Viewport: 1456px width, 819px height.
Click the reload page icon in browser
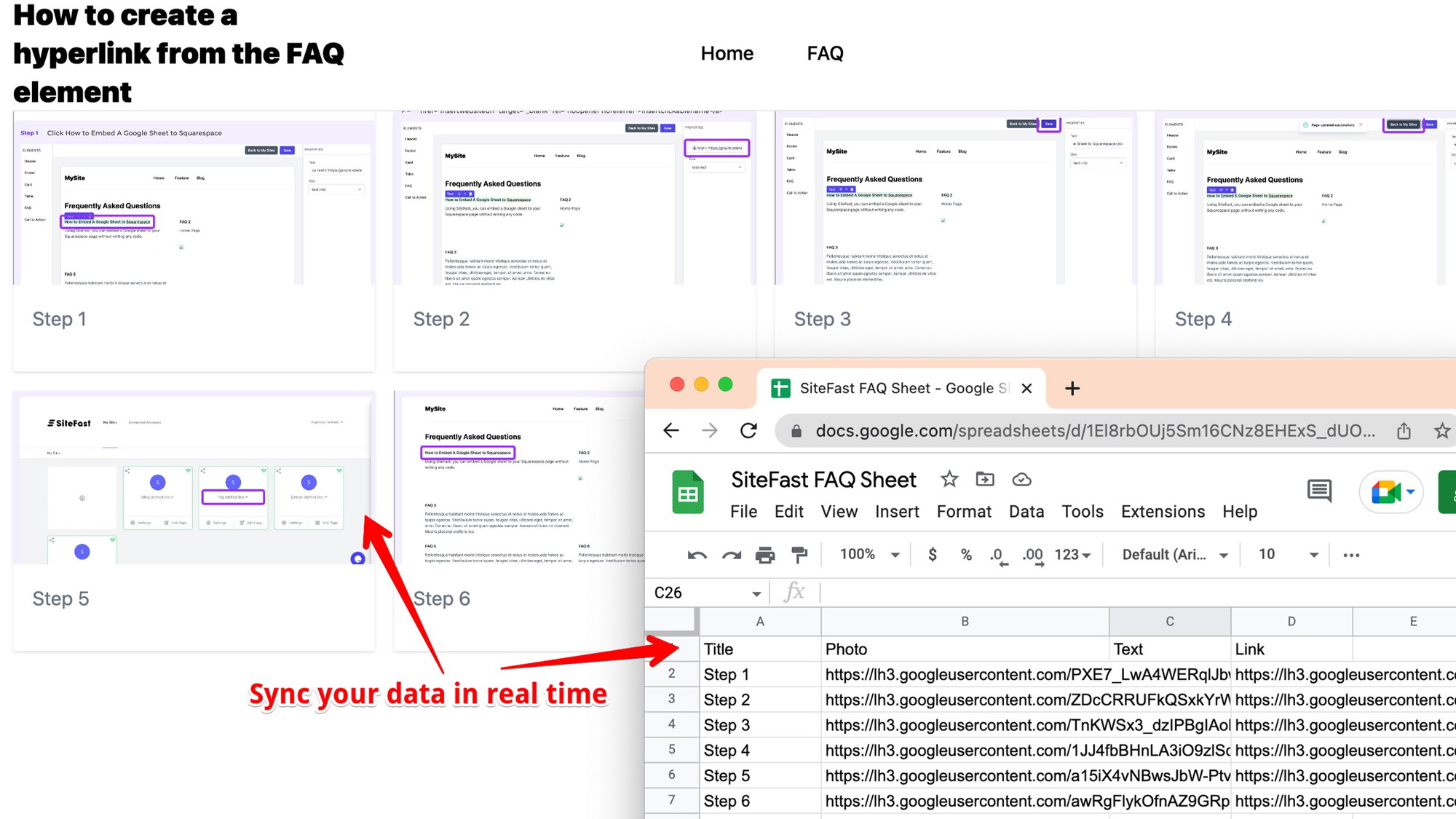click(749, 430)
